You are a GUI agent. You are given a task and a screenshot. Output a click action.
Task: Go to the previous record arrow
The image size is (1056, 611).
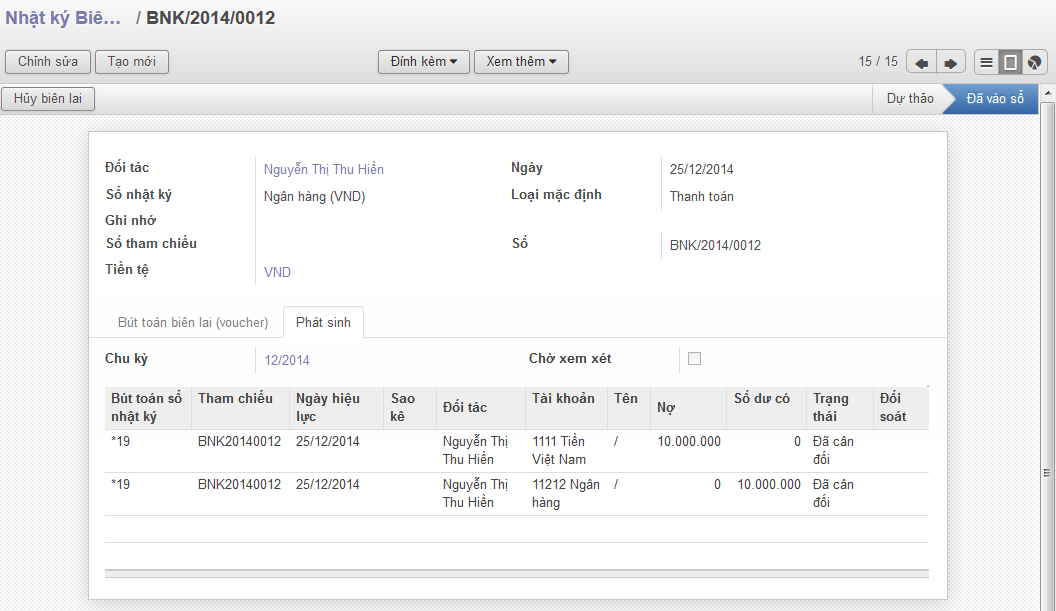921,62
